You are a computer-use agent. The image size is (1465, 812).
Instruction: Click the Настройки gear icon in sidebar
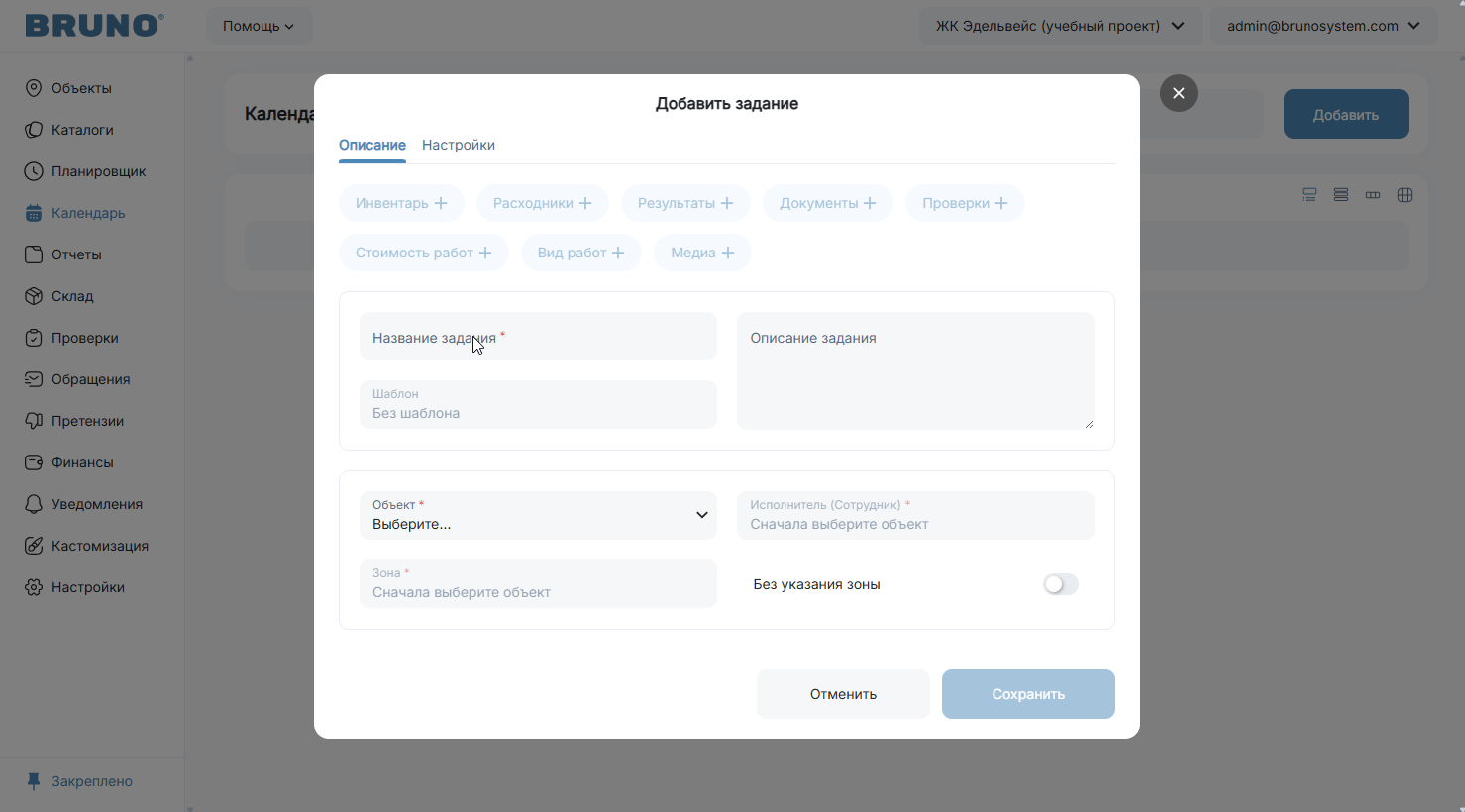pyautogui.click(x=34, y=587)
